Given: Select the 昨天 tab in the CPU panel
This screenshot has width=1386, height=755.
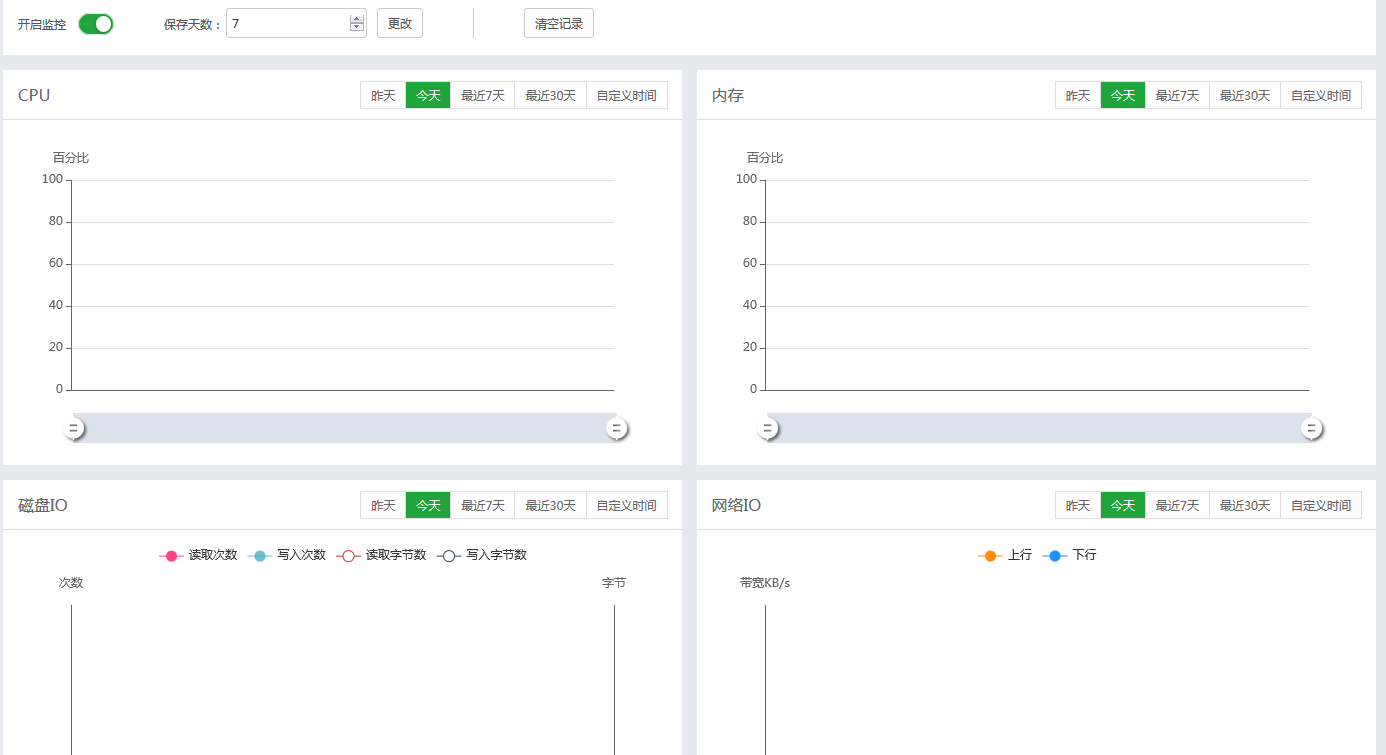Looking at the screenshot, I should tap(383, 94).
